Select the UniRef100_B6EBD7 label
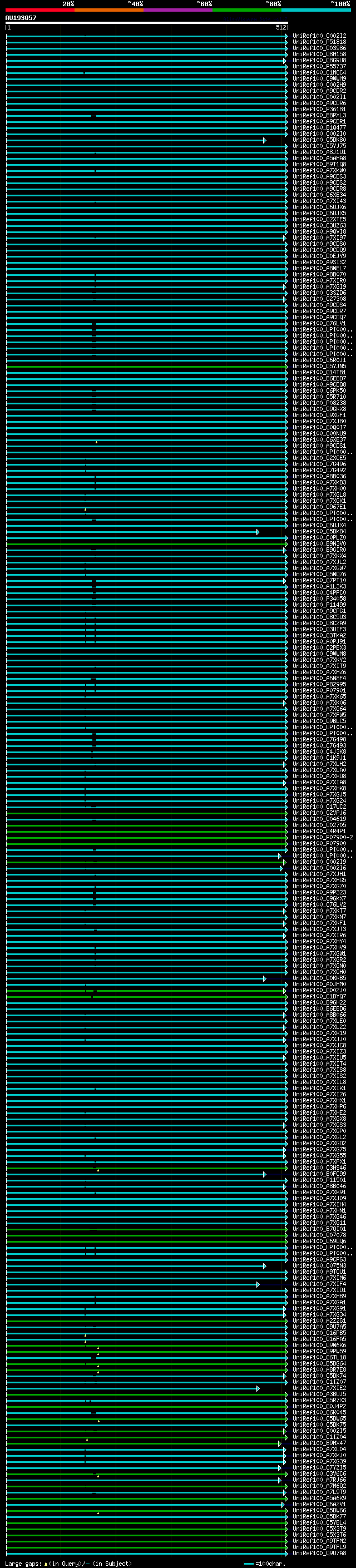Image resolution: width=356 pixels, height=1568 pixels. point(319,379)
